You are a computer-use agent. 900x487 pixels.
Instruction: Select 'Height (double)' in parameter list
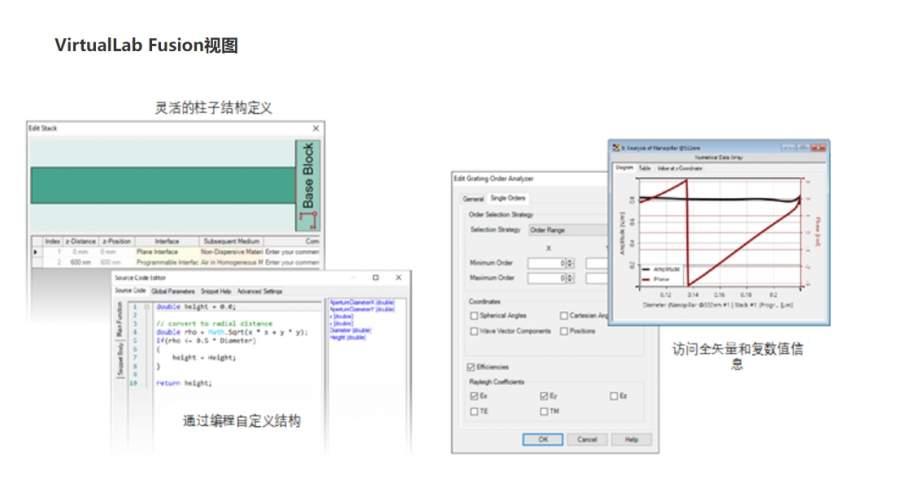tap(347, 337)
